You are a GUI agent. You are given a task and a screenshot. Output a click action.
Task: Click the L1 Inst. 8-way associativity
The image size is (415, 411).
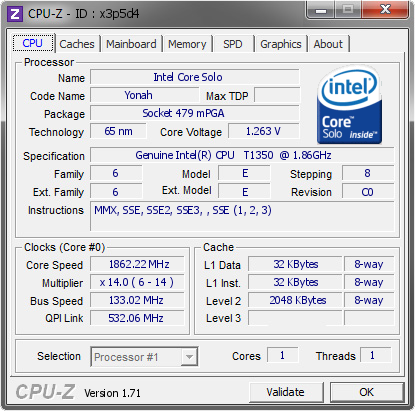[369, 282]
